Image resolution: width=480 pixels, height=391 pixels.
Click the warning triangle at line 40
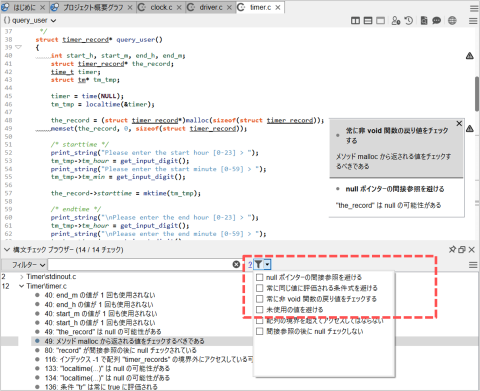(470, 56)
